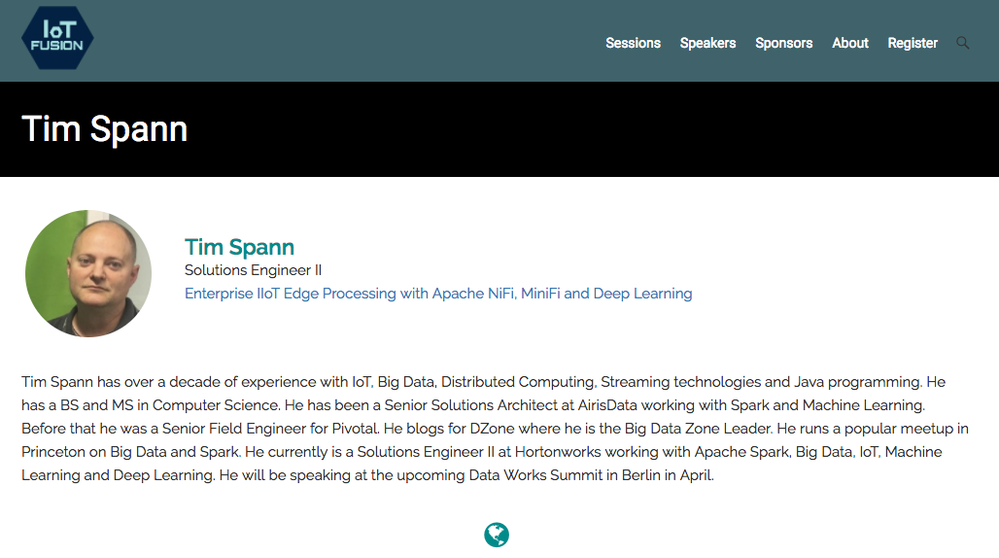Open the Enterprise IIoT Edge Processing session link
Viewport: 999px width, 558px height.
(438, 293)
